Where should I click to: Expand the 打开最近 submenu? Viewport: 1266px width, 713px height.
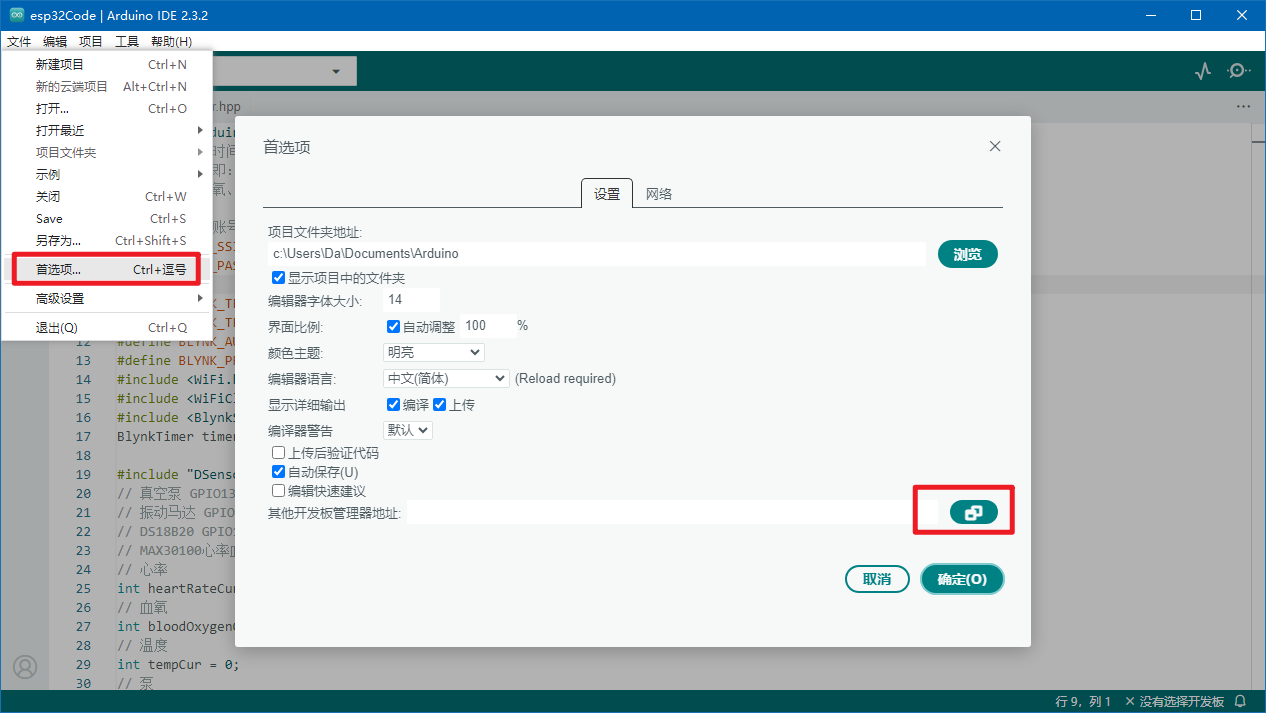[107, 130]
